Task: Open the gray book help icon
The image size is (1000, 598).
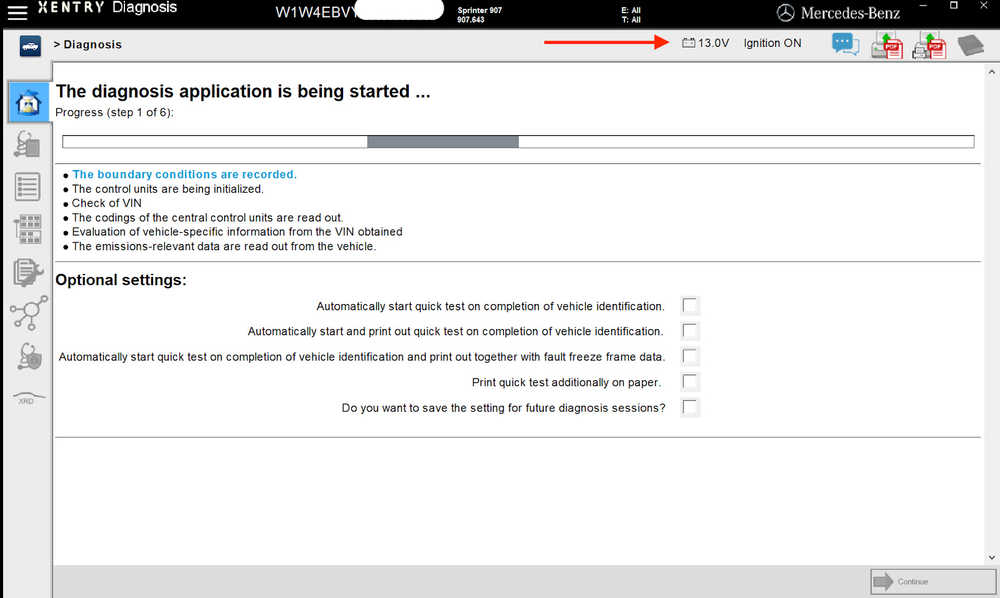Action: coord(971,45)
